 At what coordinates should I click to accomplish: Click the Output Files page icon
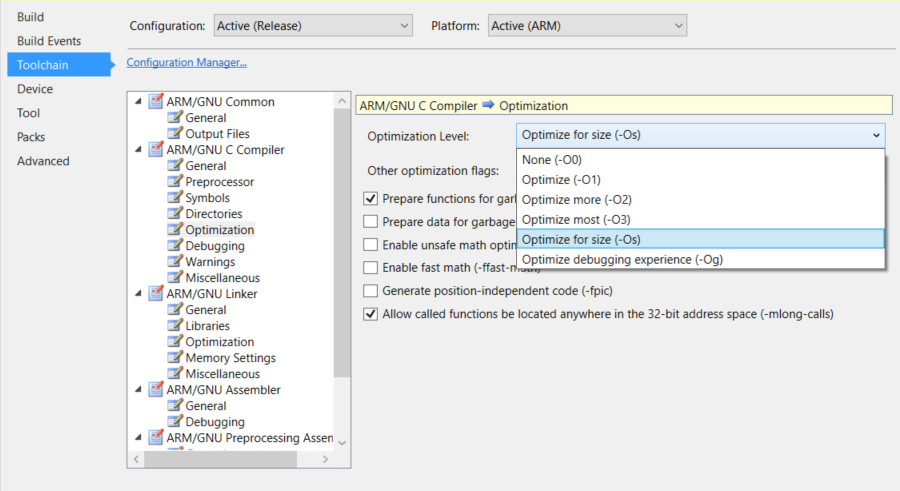175,134
